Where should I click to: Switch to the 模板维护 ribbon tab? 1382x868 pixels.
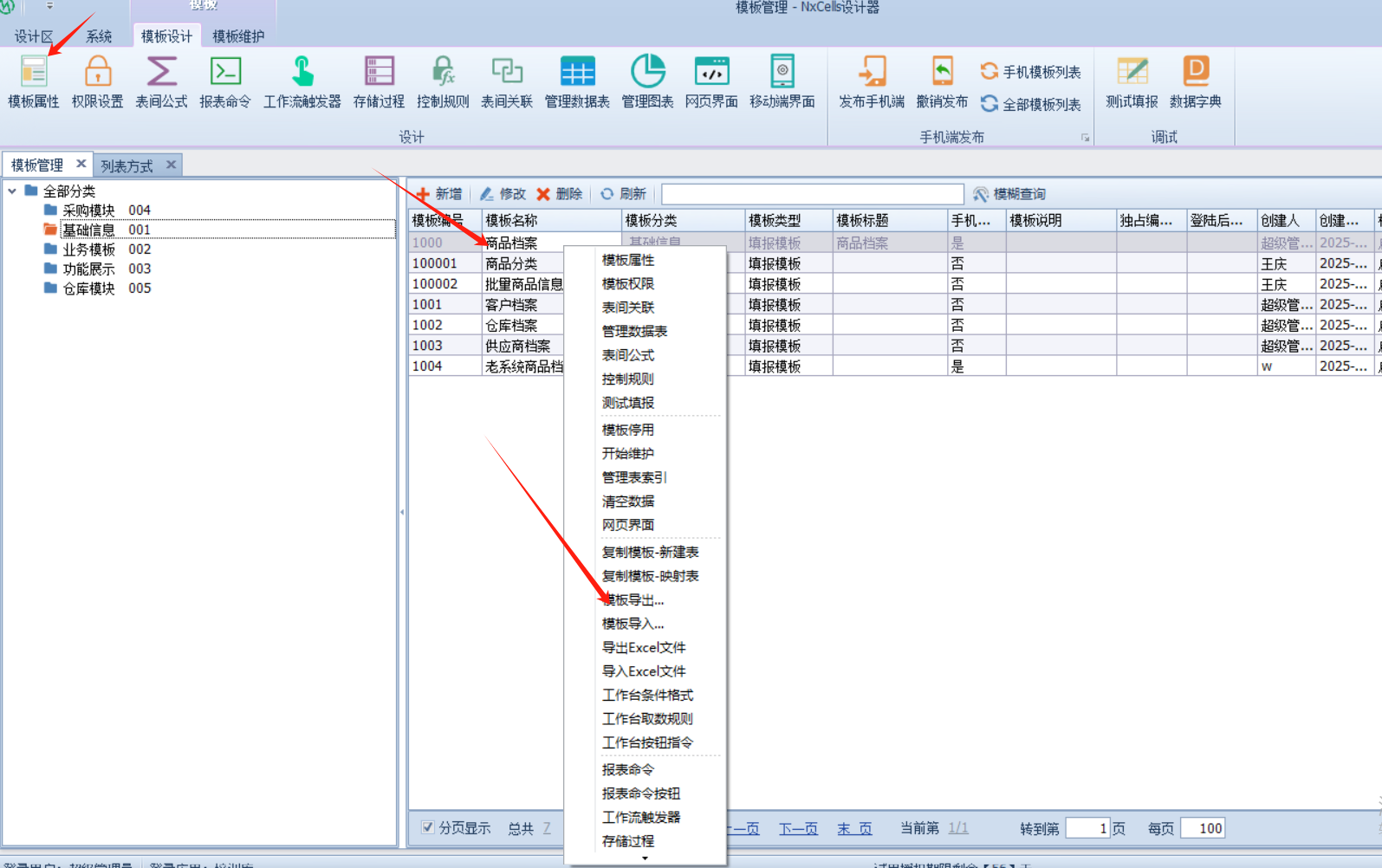pos(238,36)
